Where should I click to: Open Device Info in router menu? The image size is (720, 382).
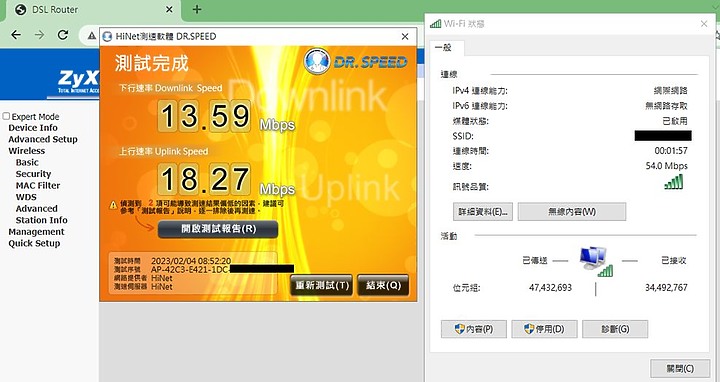(x=33, y=128)
